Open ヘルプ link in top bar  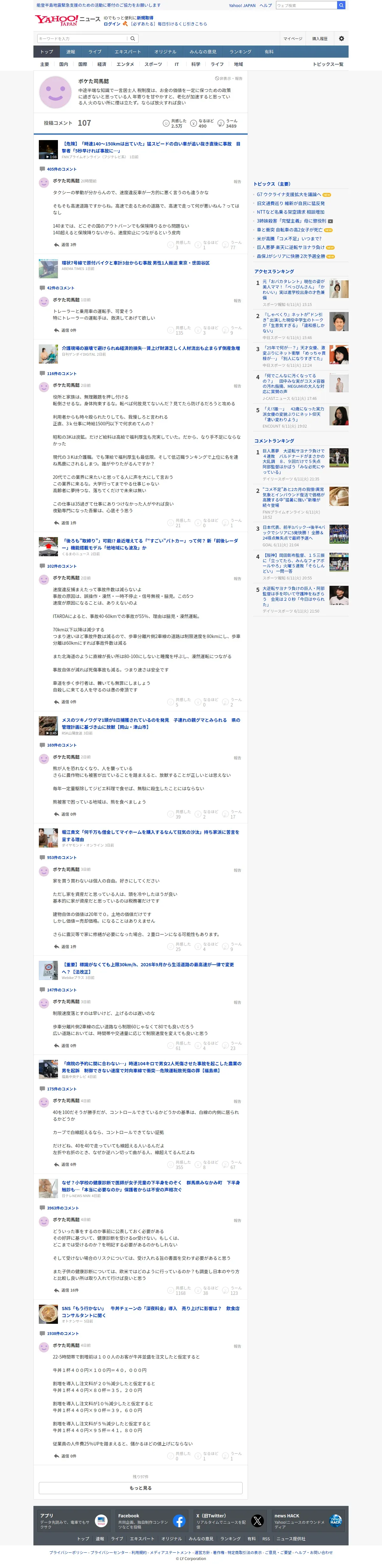tap(265, 5)
